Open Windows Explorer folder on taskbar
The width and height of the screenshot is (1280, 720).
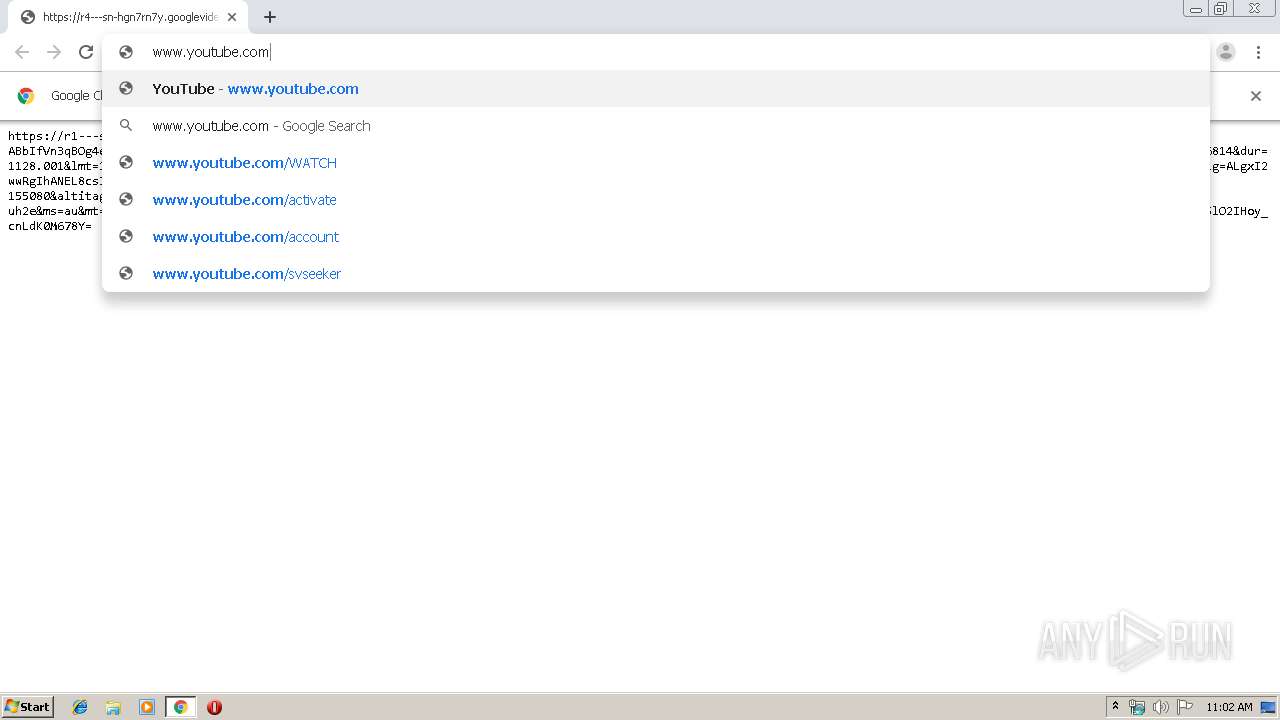coord(113,707)
